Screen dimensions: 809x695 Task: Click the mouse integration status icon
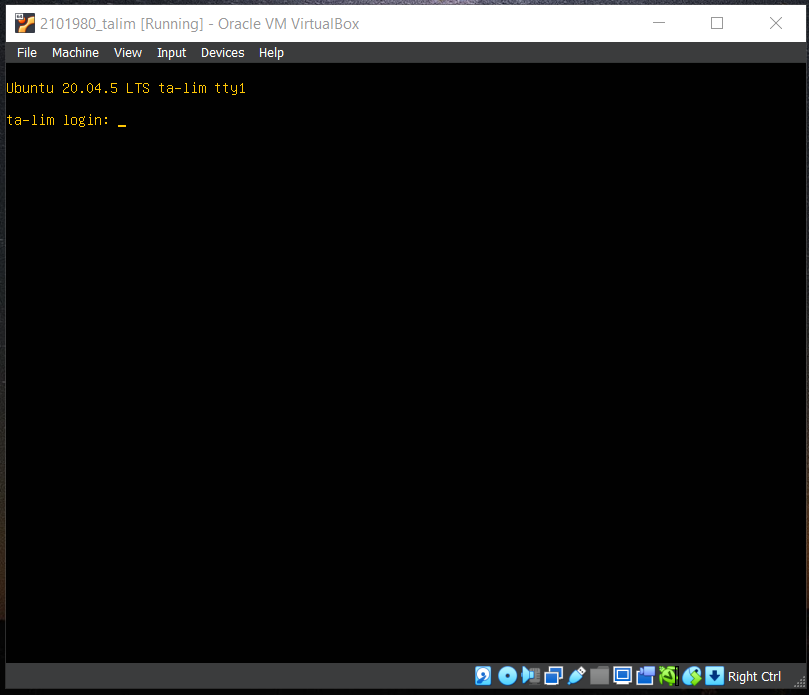(x=692, y=676)
